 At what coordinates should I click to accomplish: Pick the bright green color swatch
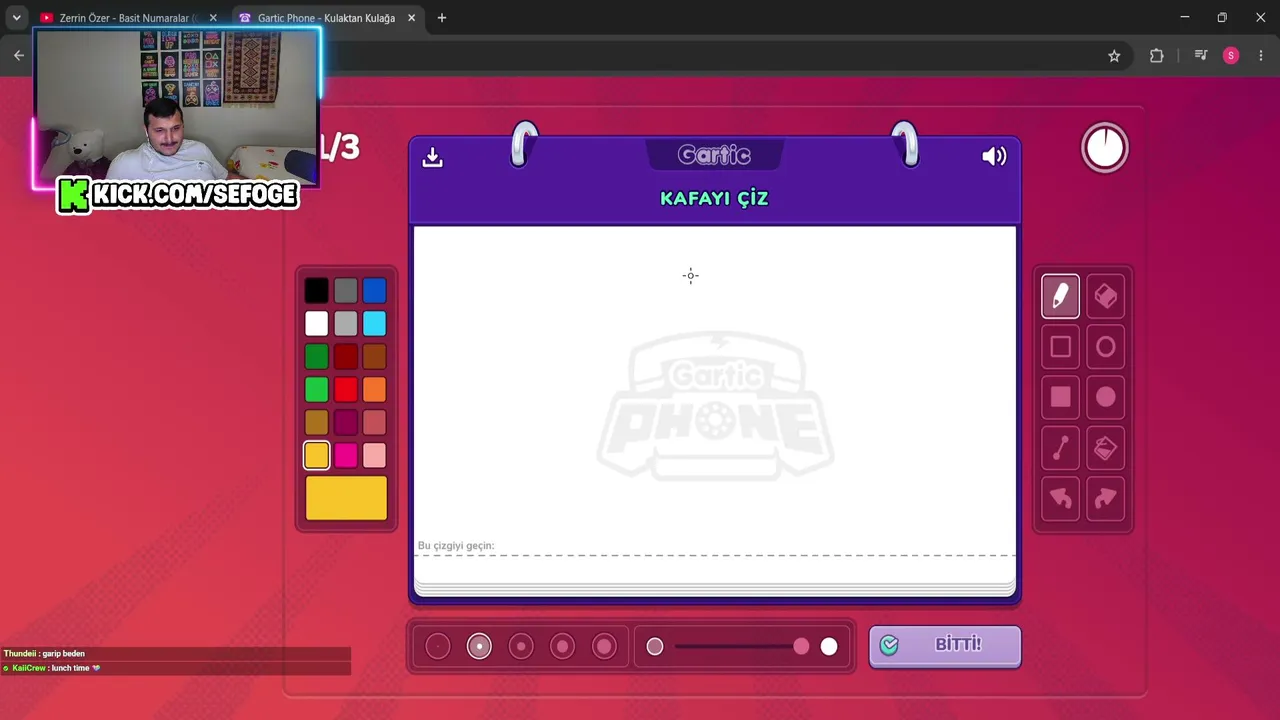pos(316,390)
